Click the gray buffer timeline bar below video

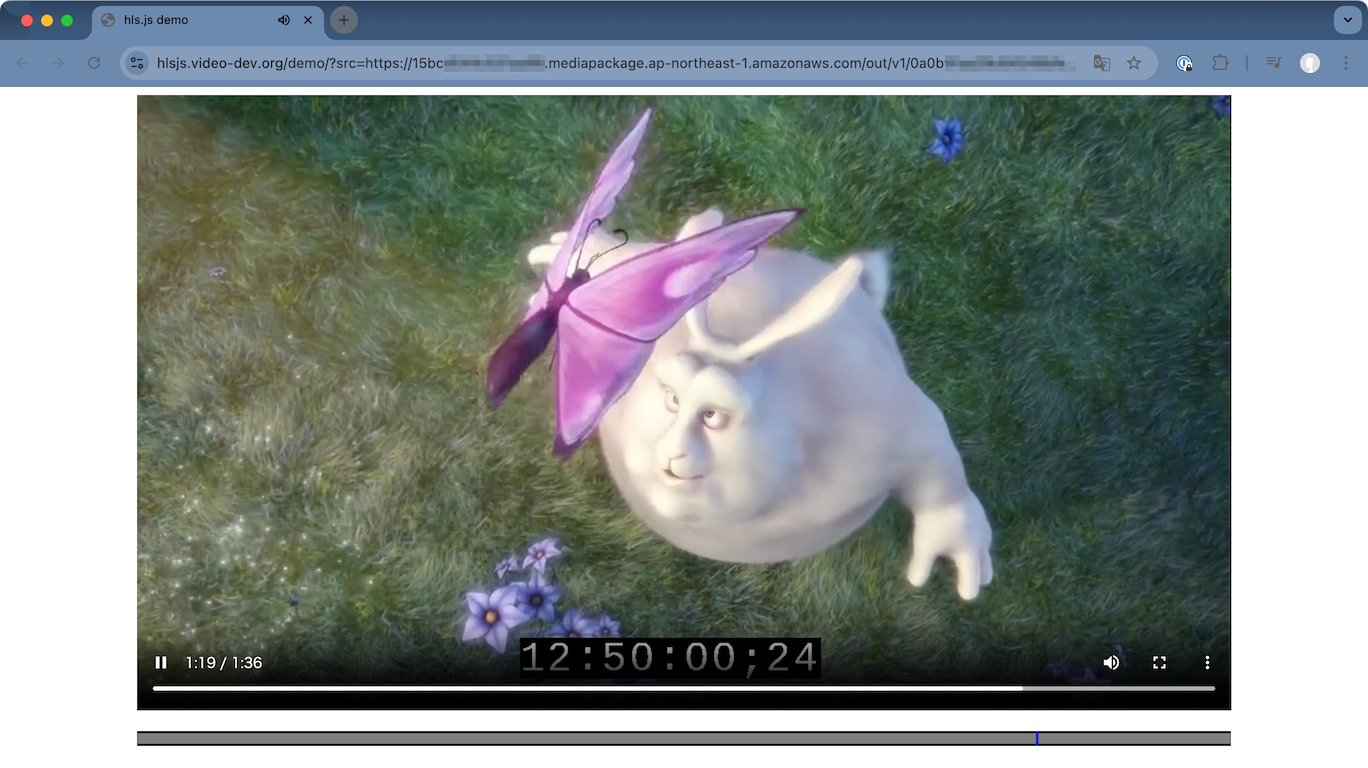click(684, 738)
